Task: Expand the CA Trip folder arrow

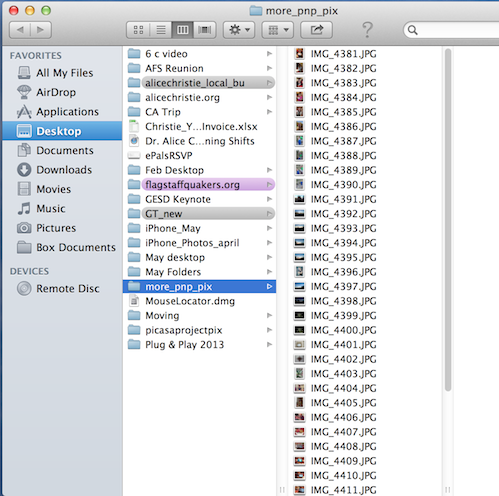Action: (269, 112)
